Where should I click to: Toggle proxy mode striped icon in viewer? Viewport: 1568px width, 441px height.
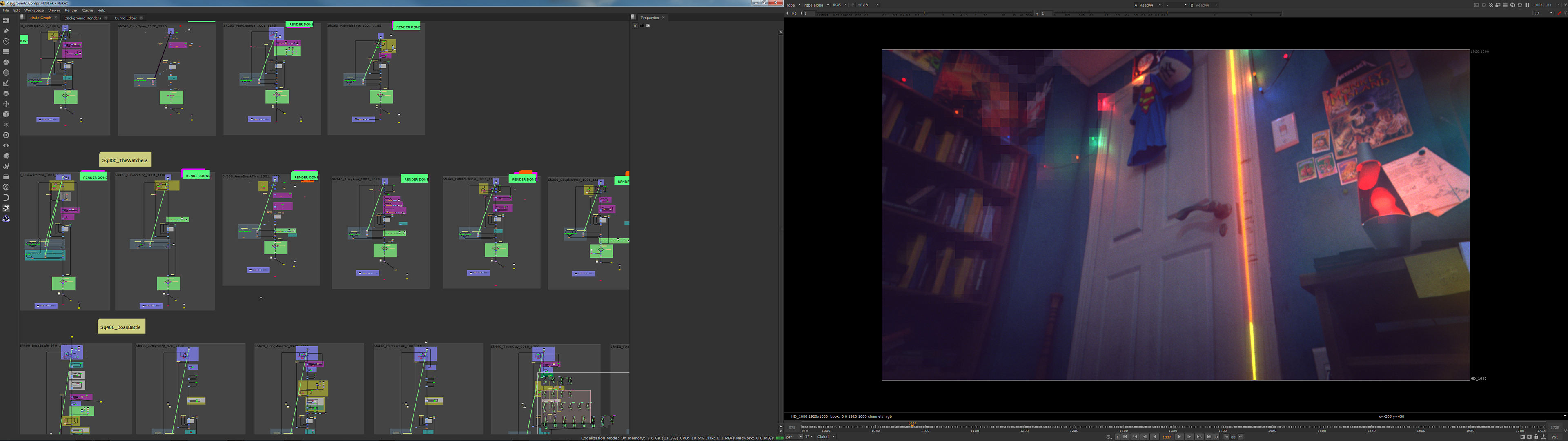point(1491,5)
